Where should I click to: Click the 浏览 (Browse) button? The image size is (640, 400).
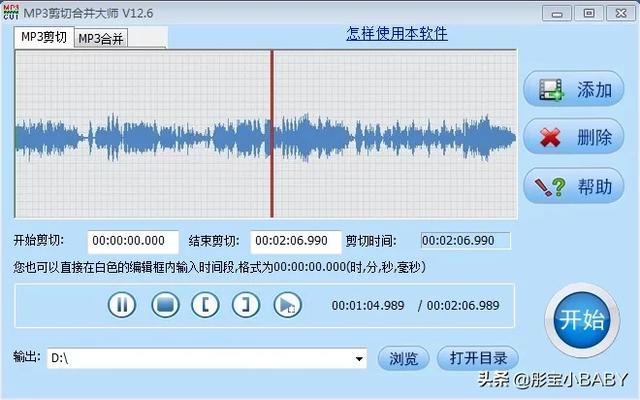(x=403, y=358)
